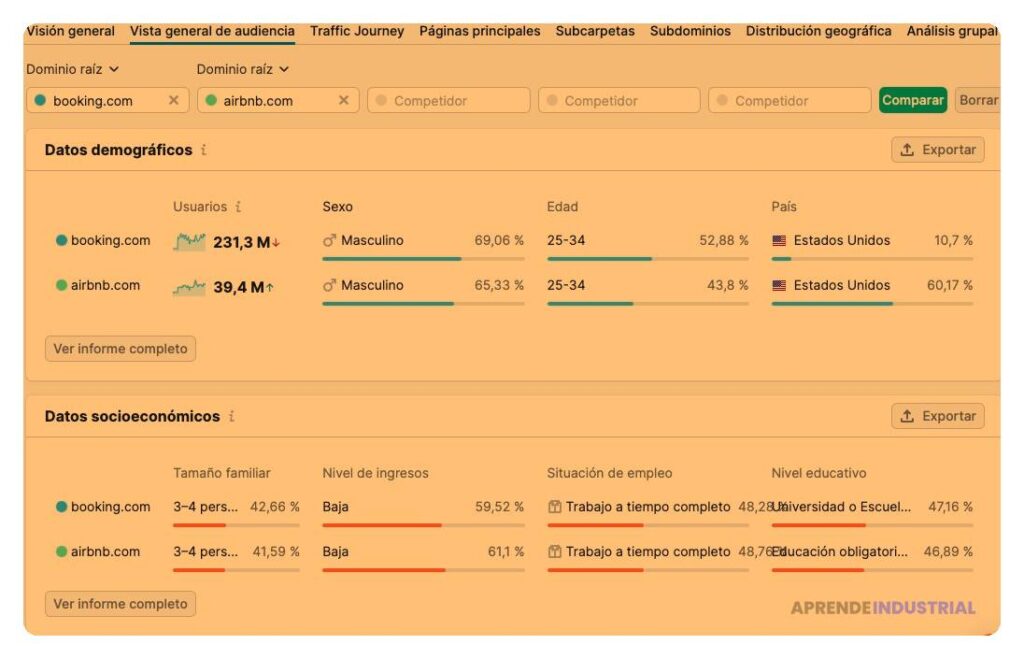Click info icon next to Datos demográficos
Screen dimensions: 1024x659
point(204,150)
